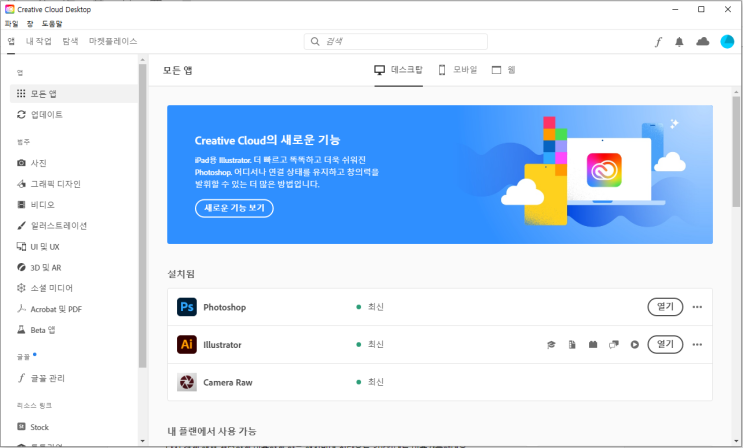
Task: Check cloud sync status icon
Action: (x=702, y=42)
